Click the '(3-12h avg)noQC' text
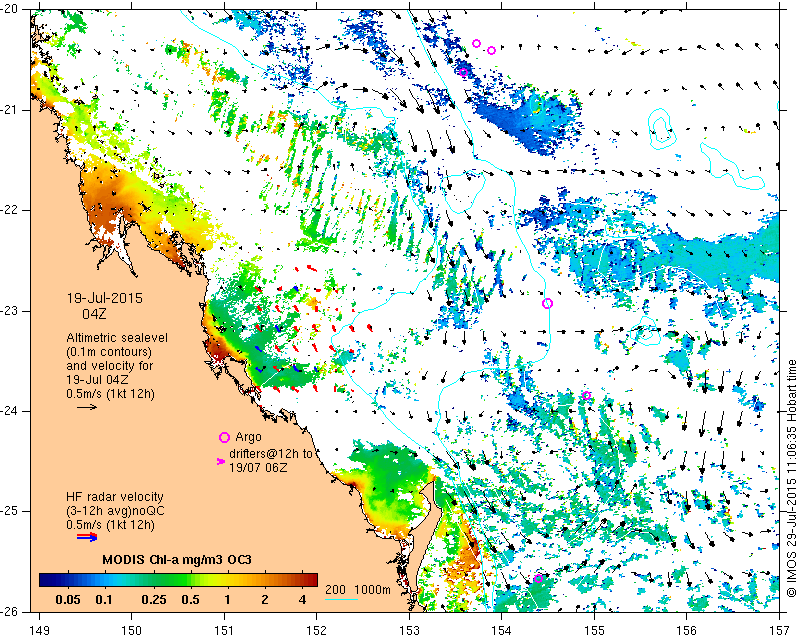This screenshot has height=640, width=800. (115, 510)
